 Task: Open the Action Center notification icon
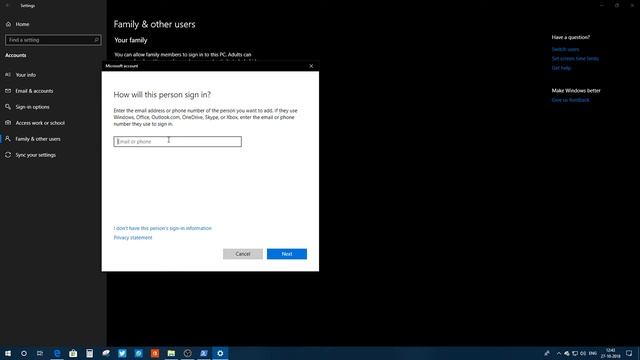point(629,353)
